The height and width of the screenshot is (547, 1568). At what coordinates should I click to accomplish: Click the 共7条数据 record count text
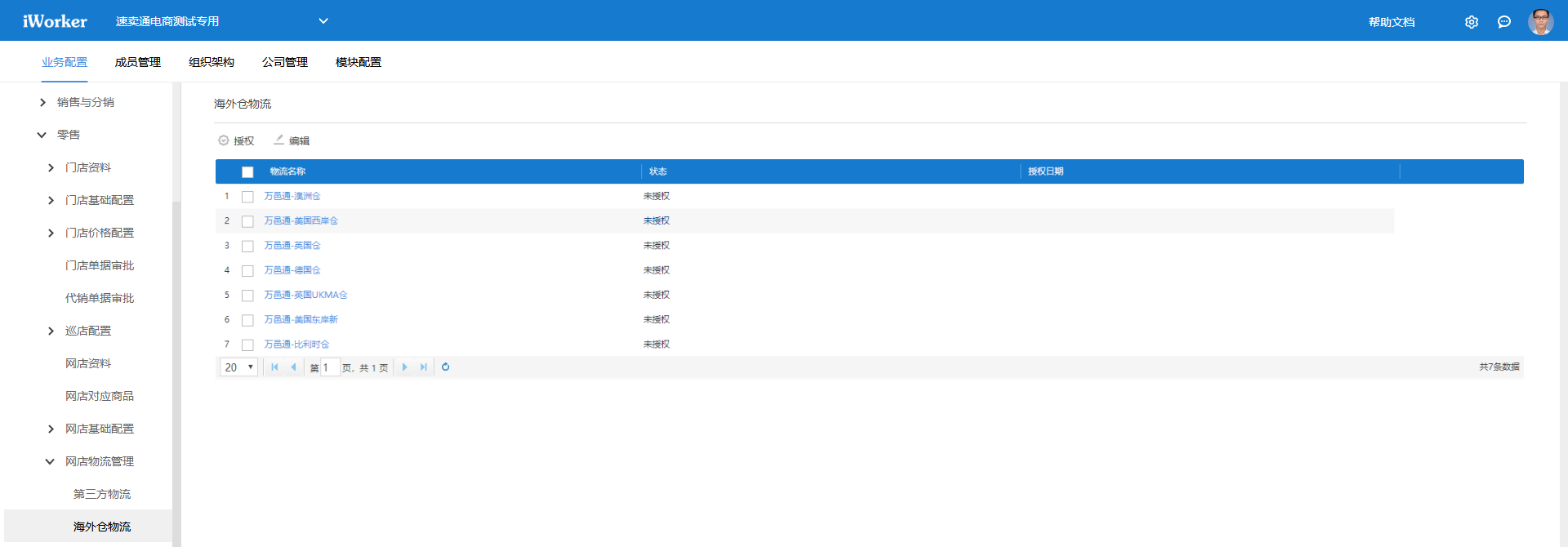point(1499,367)
